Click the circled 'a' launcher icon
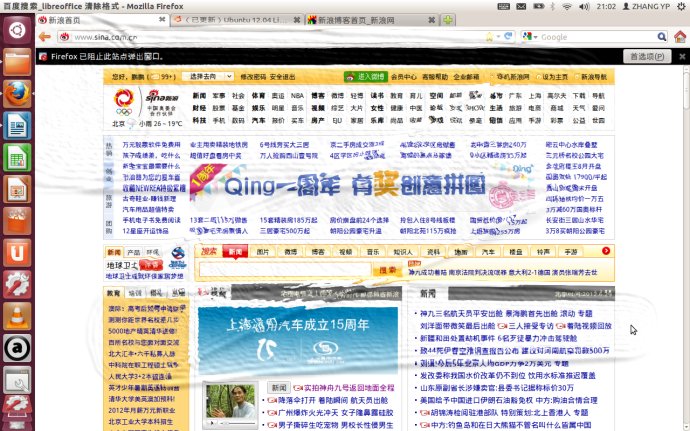The width and height of the screenshot is (690, 431). pos(17,347)
